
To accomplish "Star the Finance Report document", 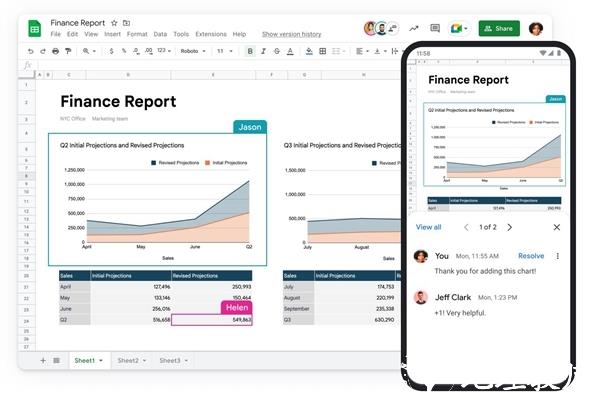I will 114,23.
